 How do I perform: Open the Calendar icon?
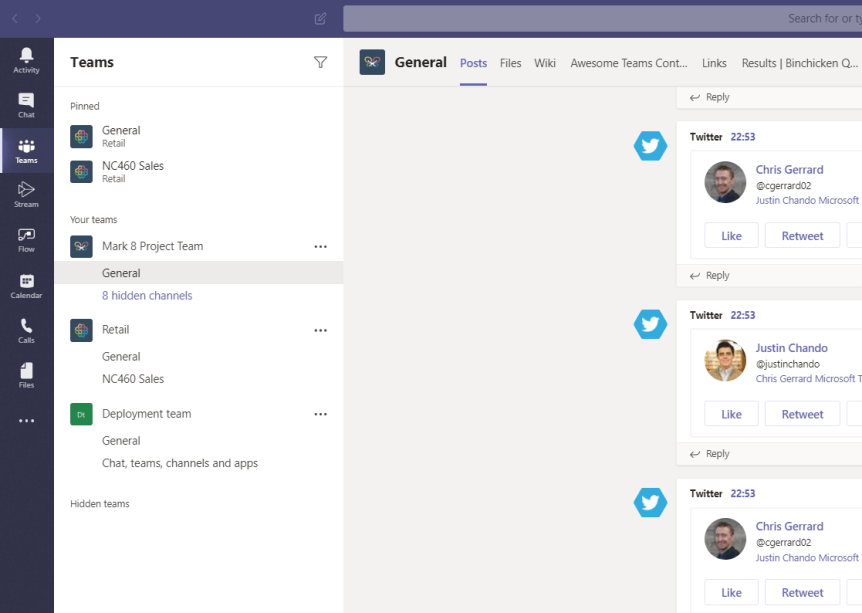pos(26,286)
